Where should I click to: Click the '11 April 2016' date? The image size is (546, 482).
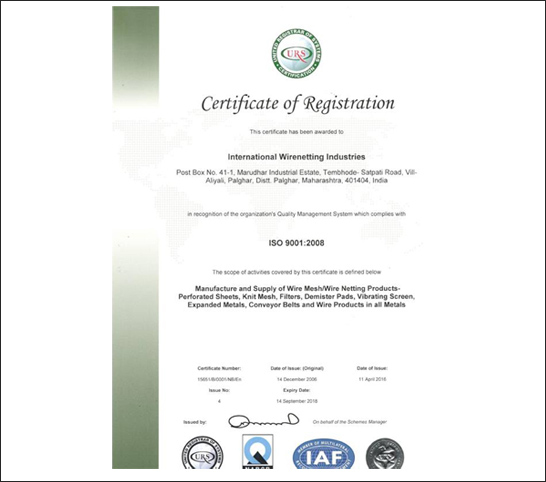(x=372, y=379)
